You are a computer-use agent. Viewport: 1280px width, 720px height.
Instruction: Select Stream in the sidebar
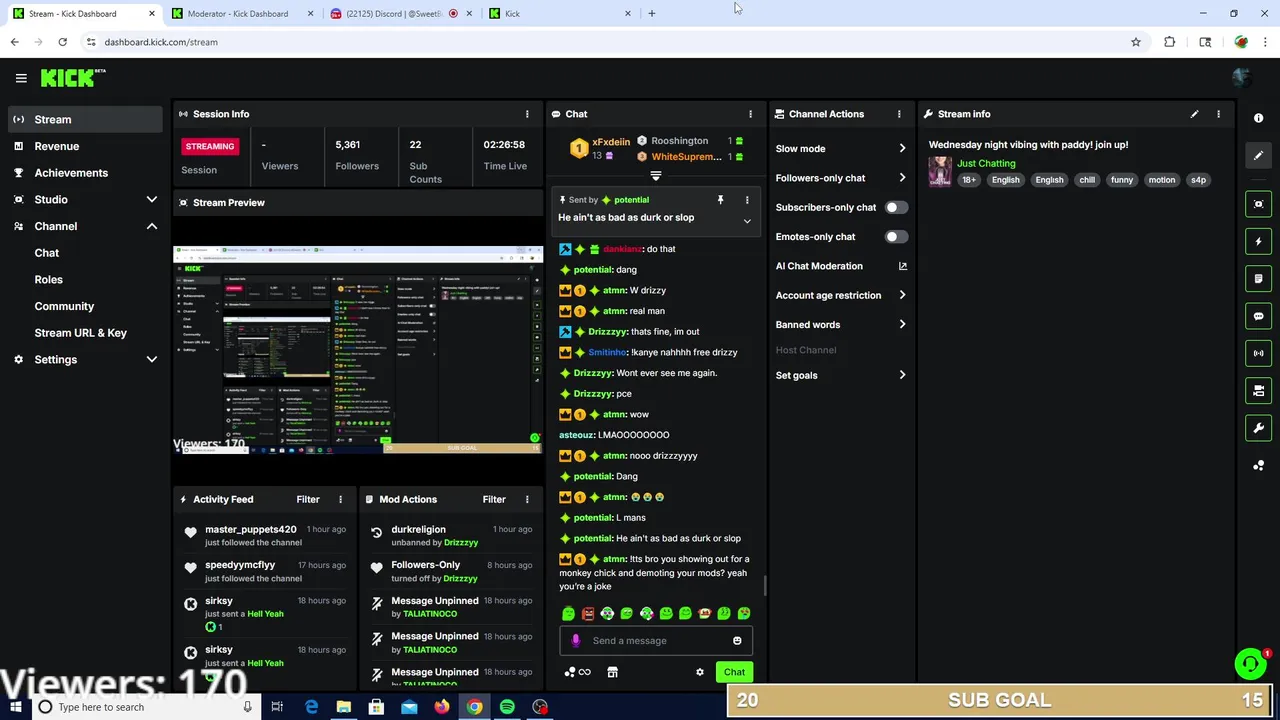[85, 119]
